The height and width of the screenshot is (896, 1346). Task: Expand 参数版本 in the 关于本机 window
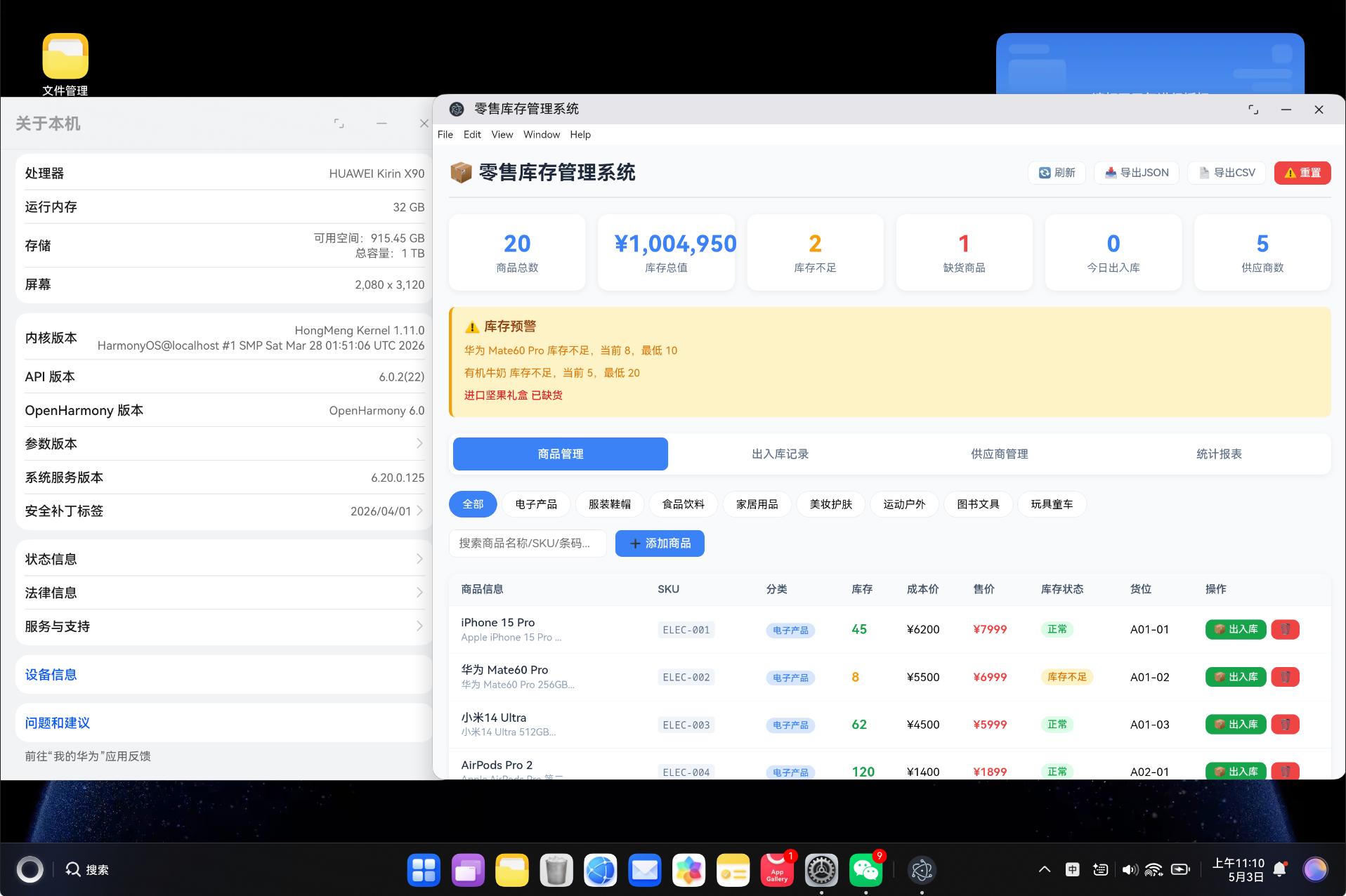(x=224, y=444)
